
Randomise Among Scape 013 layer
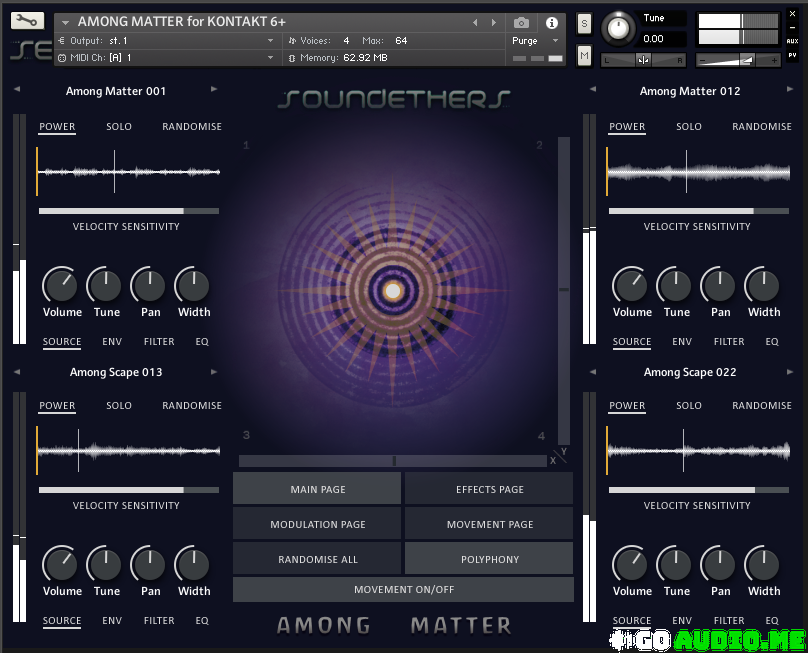[192, 406]
